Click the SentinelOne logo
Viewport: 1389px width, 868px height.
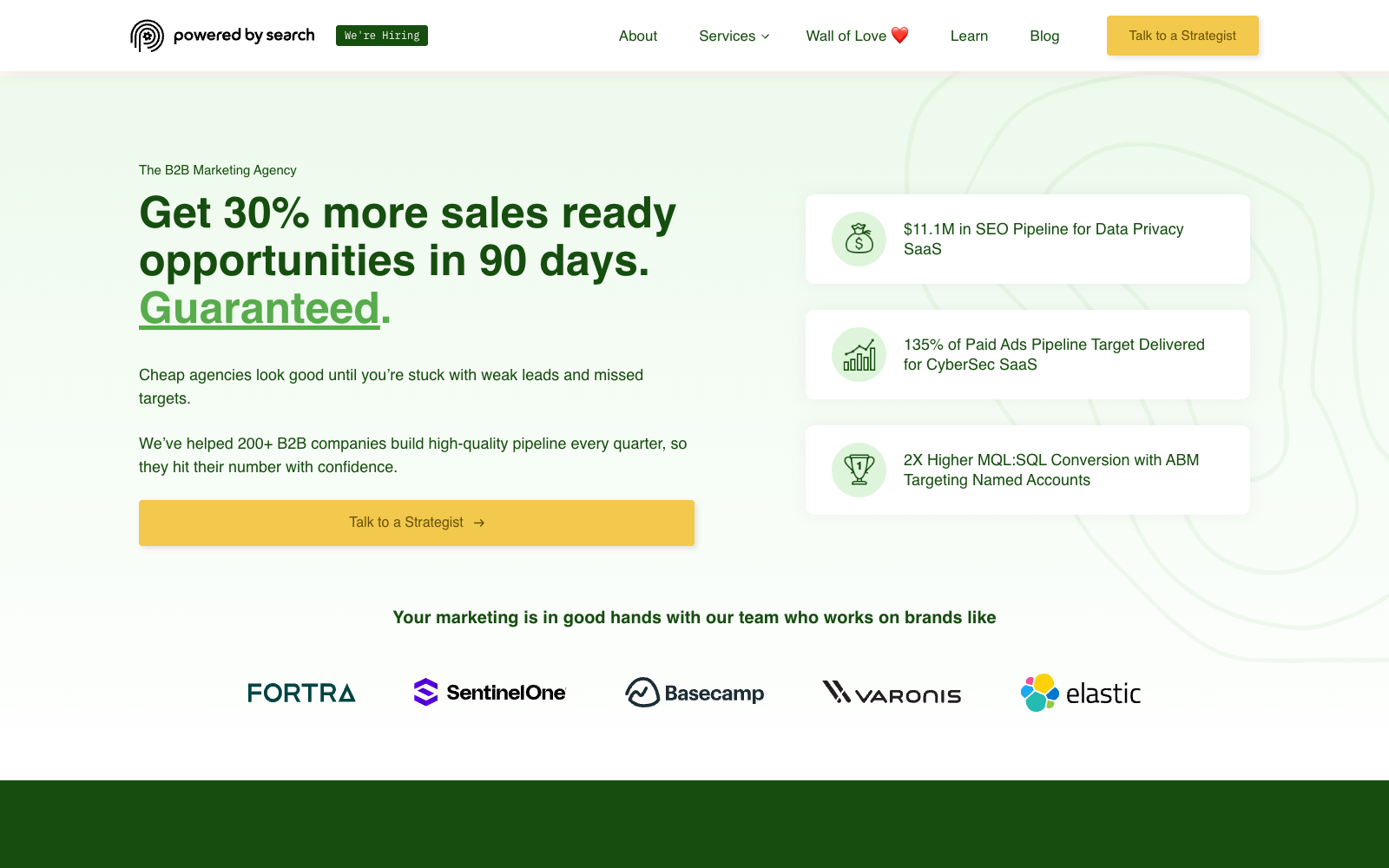tap(490, 692)
